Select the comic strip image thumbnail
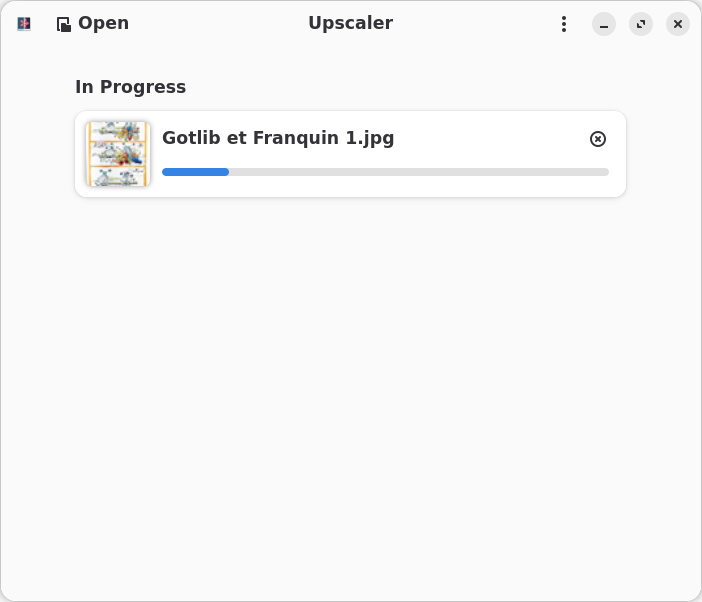This screenshot has width=702, height=602. point(118,154)
